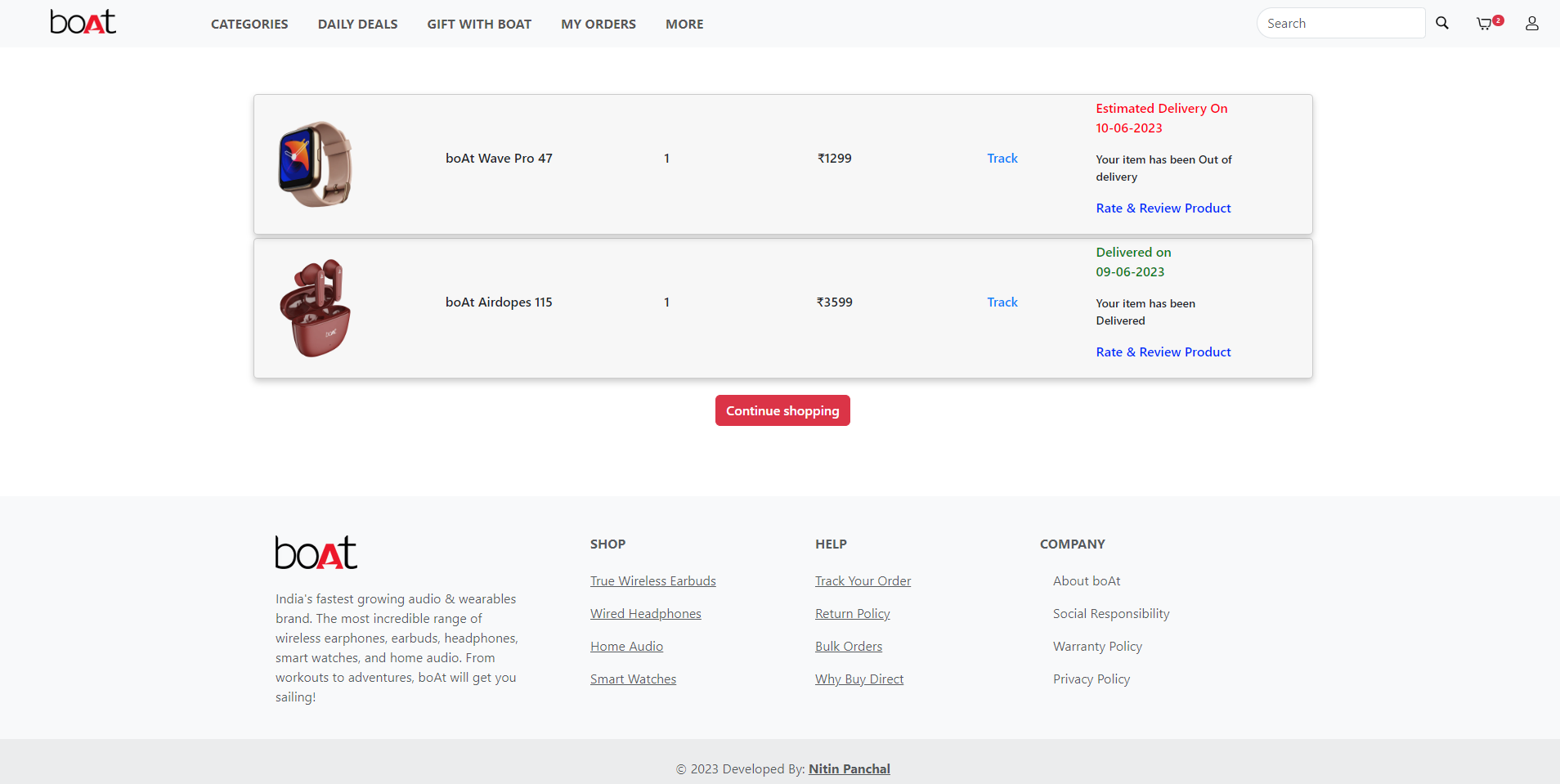Rate & Review the Airdopes 115
Screen dimensions: 1560x784
pos(1163,352)
